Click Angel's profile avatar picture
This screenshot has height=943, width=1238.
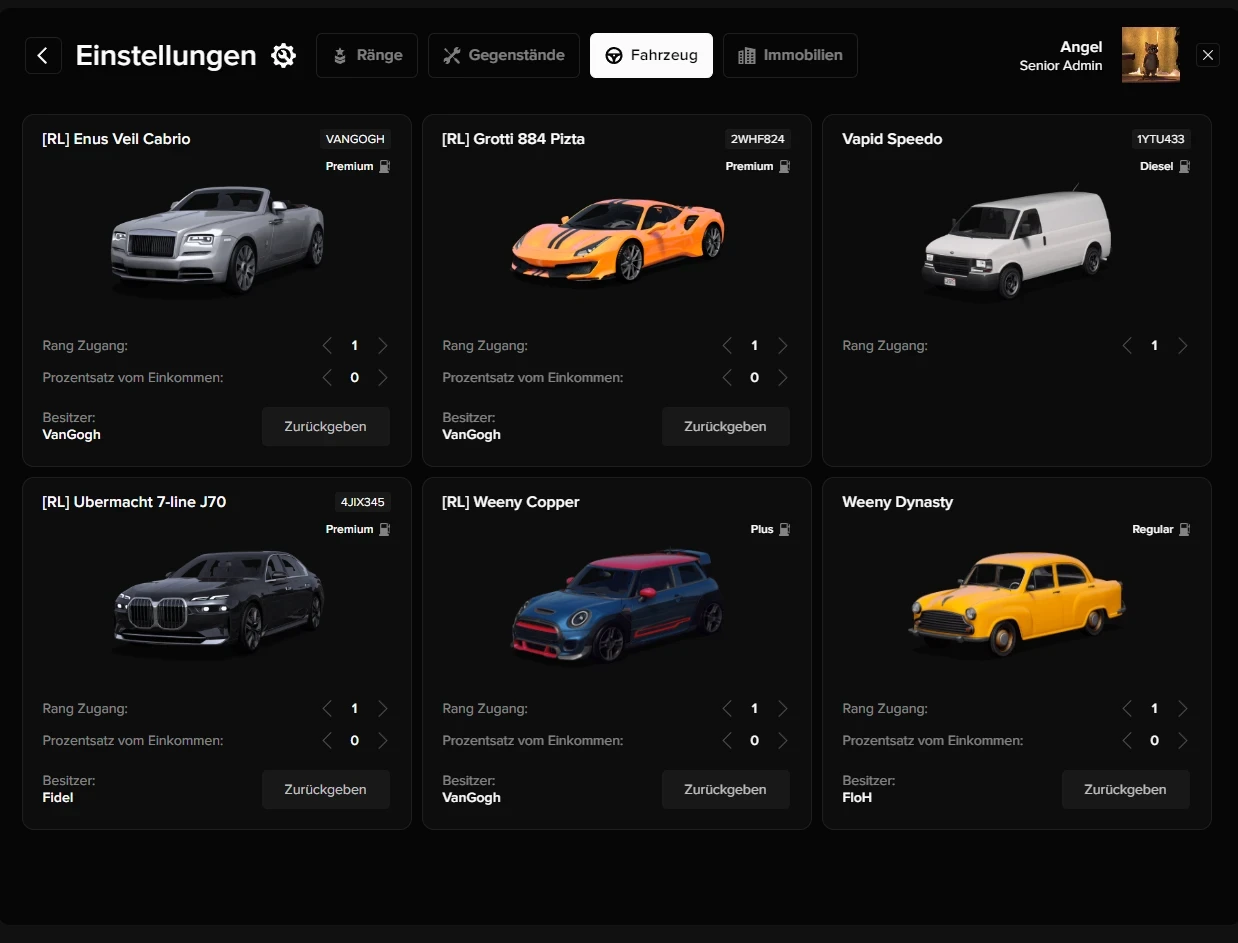pos(1150,55)
